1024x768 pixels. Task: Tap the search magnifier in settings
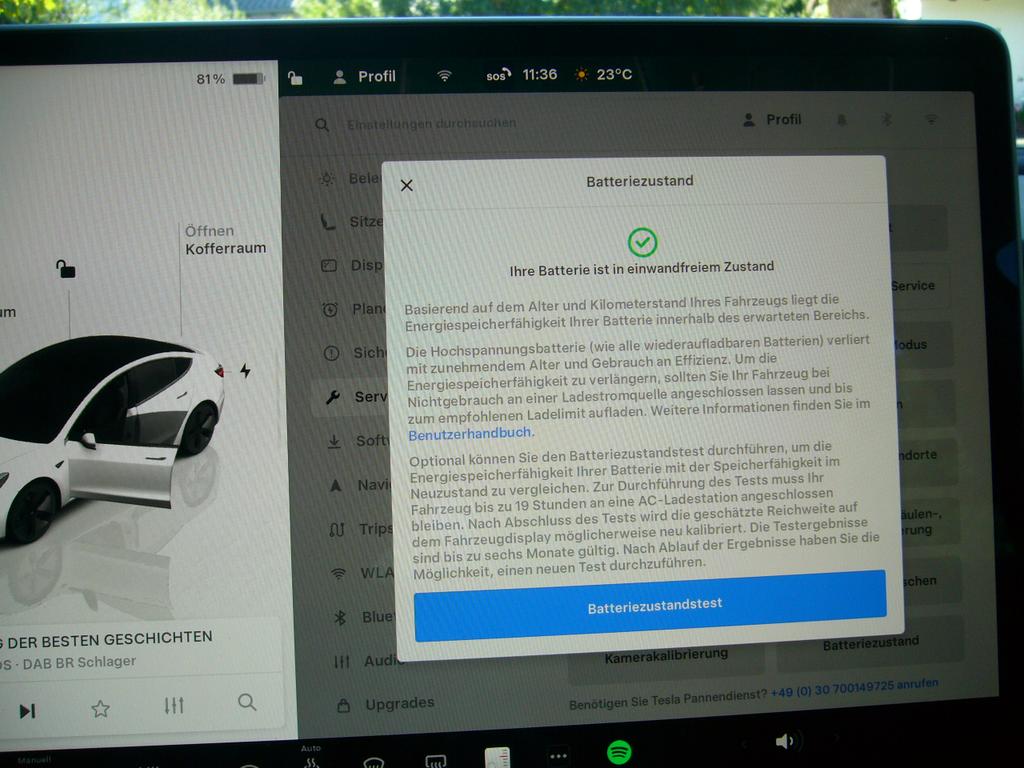click(x=322, y=124)
